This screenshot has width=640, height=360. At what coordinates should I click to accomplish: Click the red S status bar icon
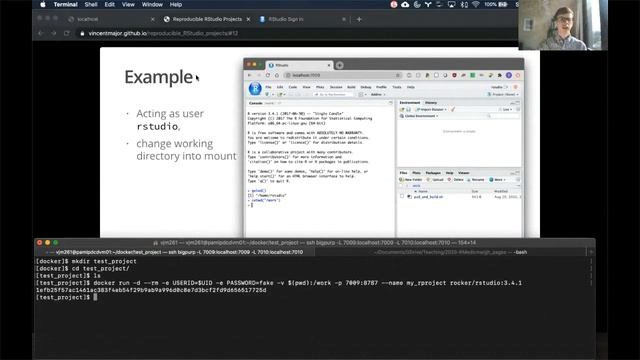click(x=393, y=4)
